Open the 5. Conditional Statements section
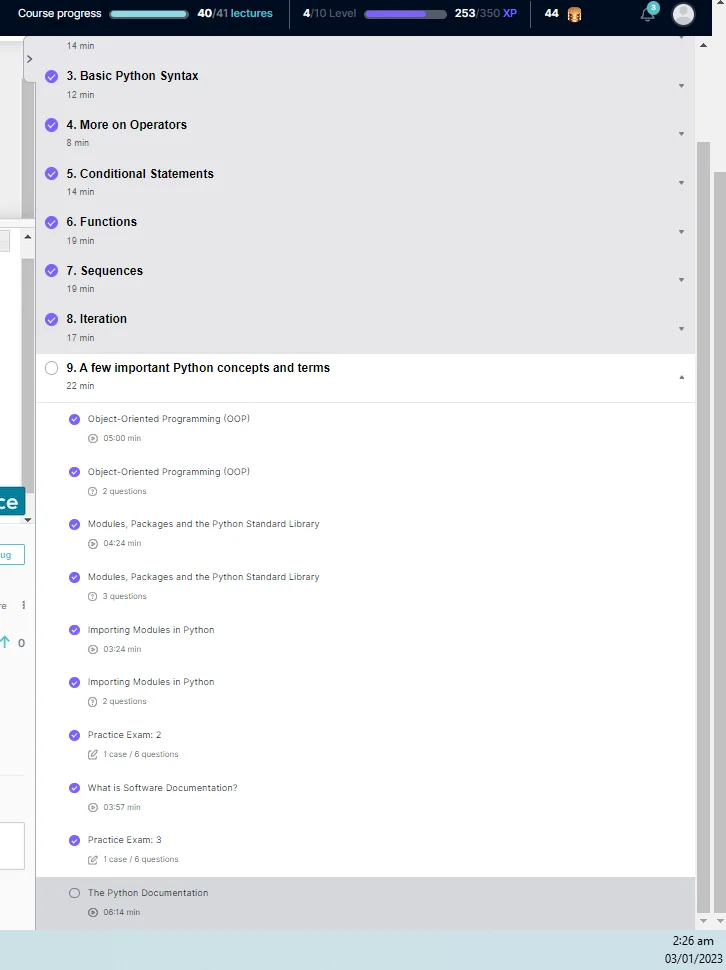Image resolution: width=726 pixels, height=970 pixels. pyautogui.click(x=140, y=174)
